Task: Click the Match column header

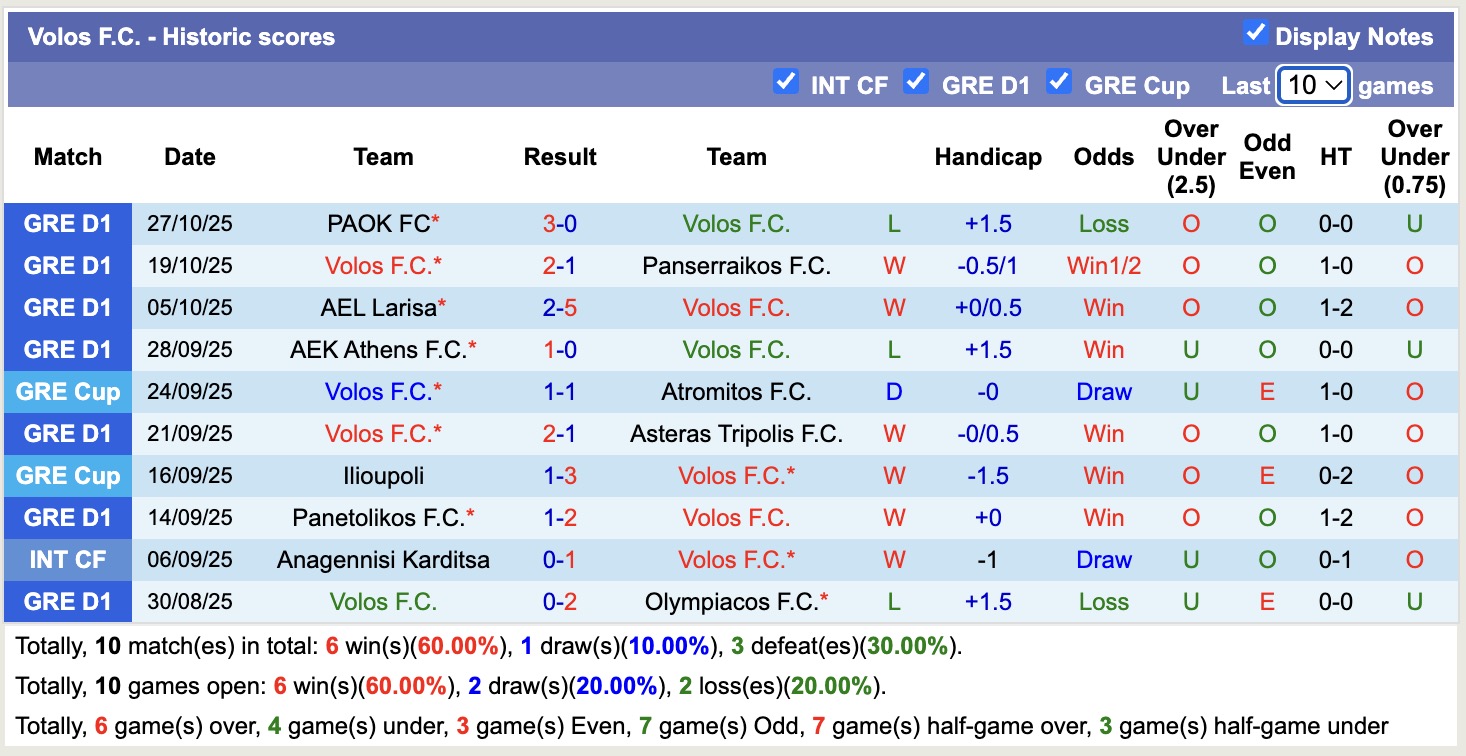Action: (x=67, y=157)
